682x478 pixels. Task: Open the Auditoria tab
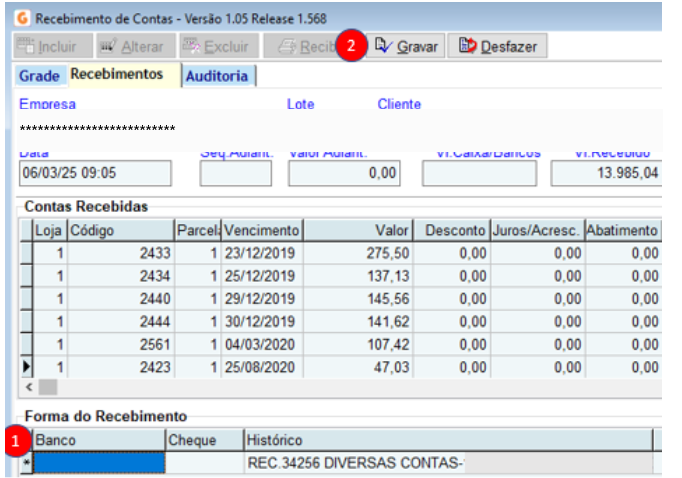pyautogui.click(x=217, y=76)
